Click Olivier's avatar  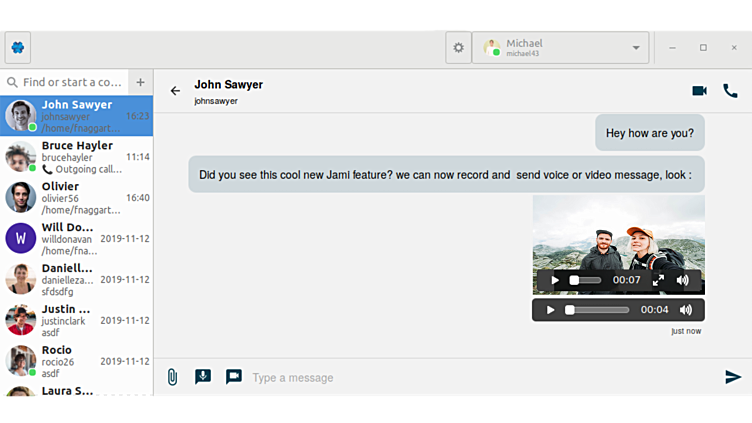point(21,198)
